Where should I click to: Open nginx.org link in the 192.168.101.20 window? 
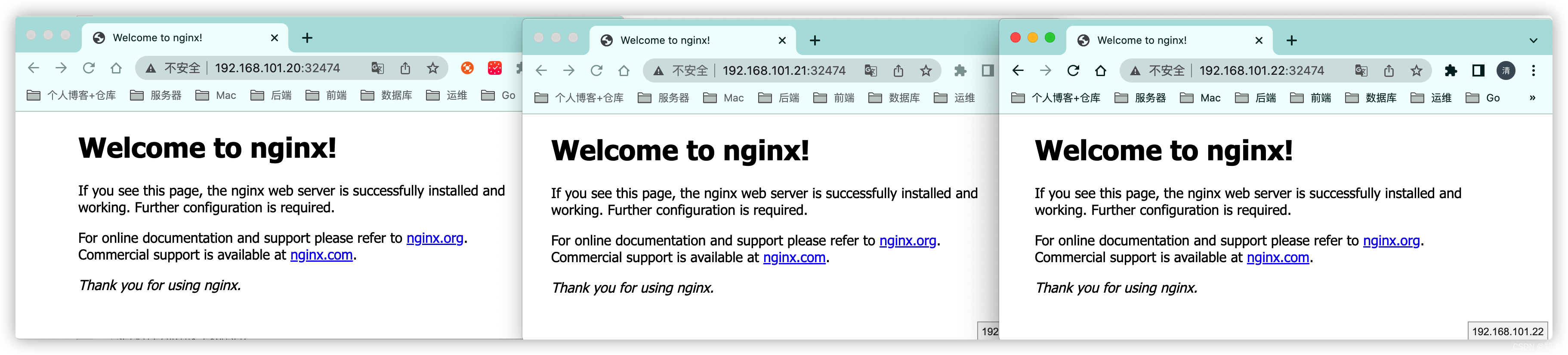click(x=435, y=238)
